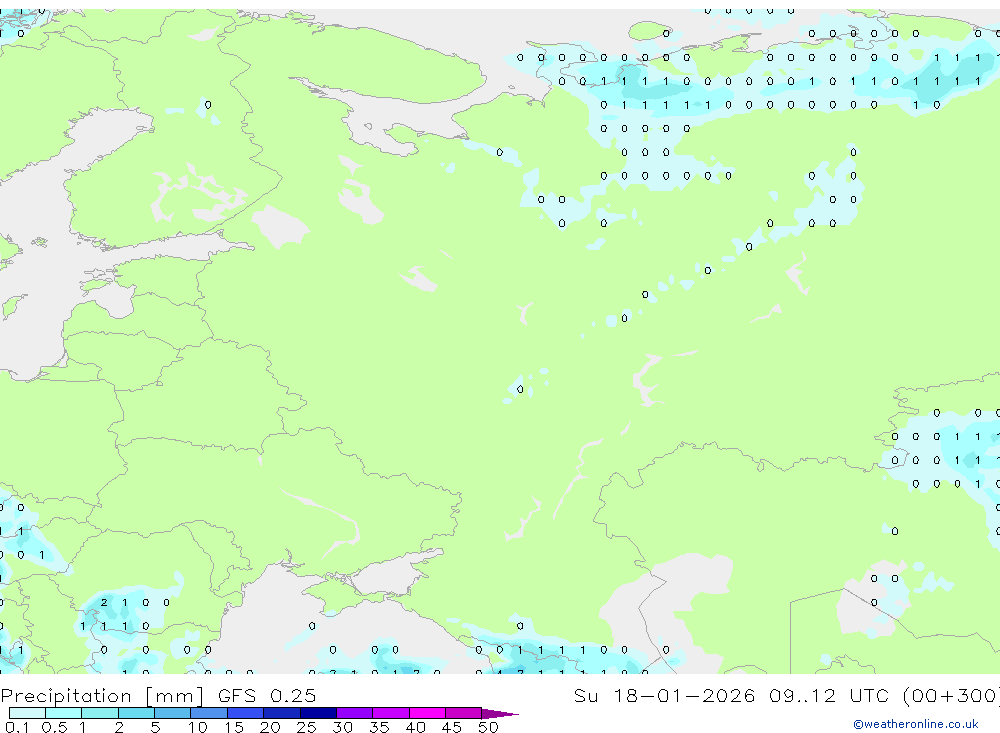Select the 5–10 mm blue legend box
Screen dimensions: 1000x733
coord(173,713)
